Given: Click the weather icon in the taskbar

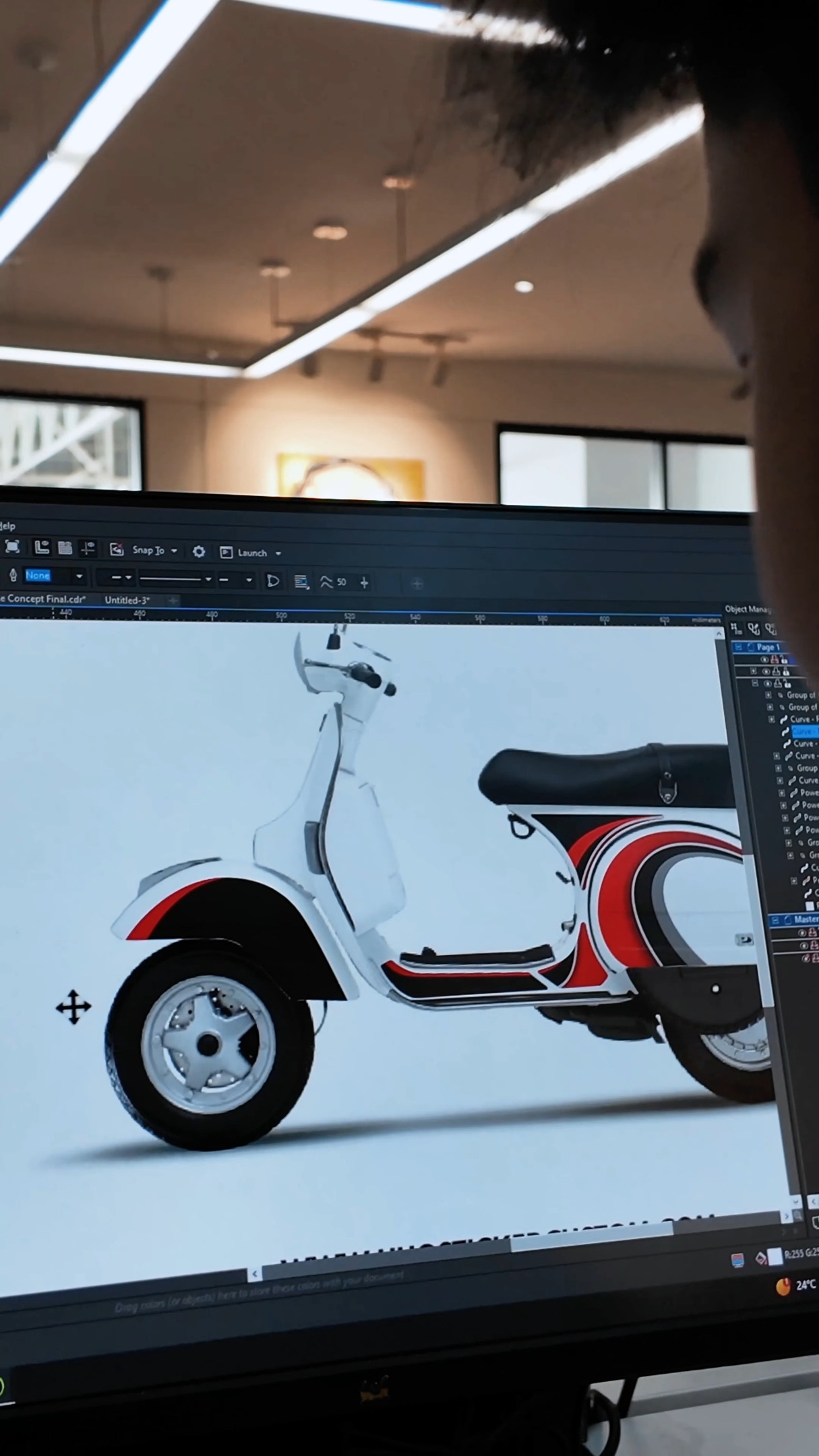Looking at the screenshot, I should click(783, 1288).
